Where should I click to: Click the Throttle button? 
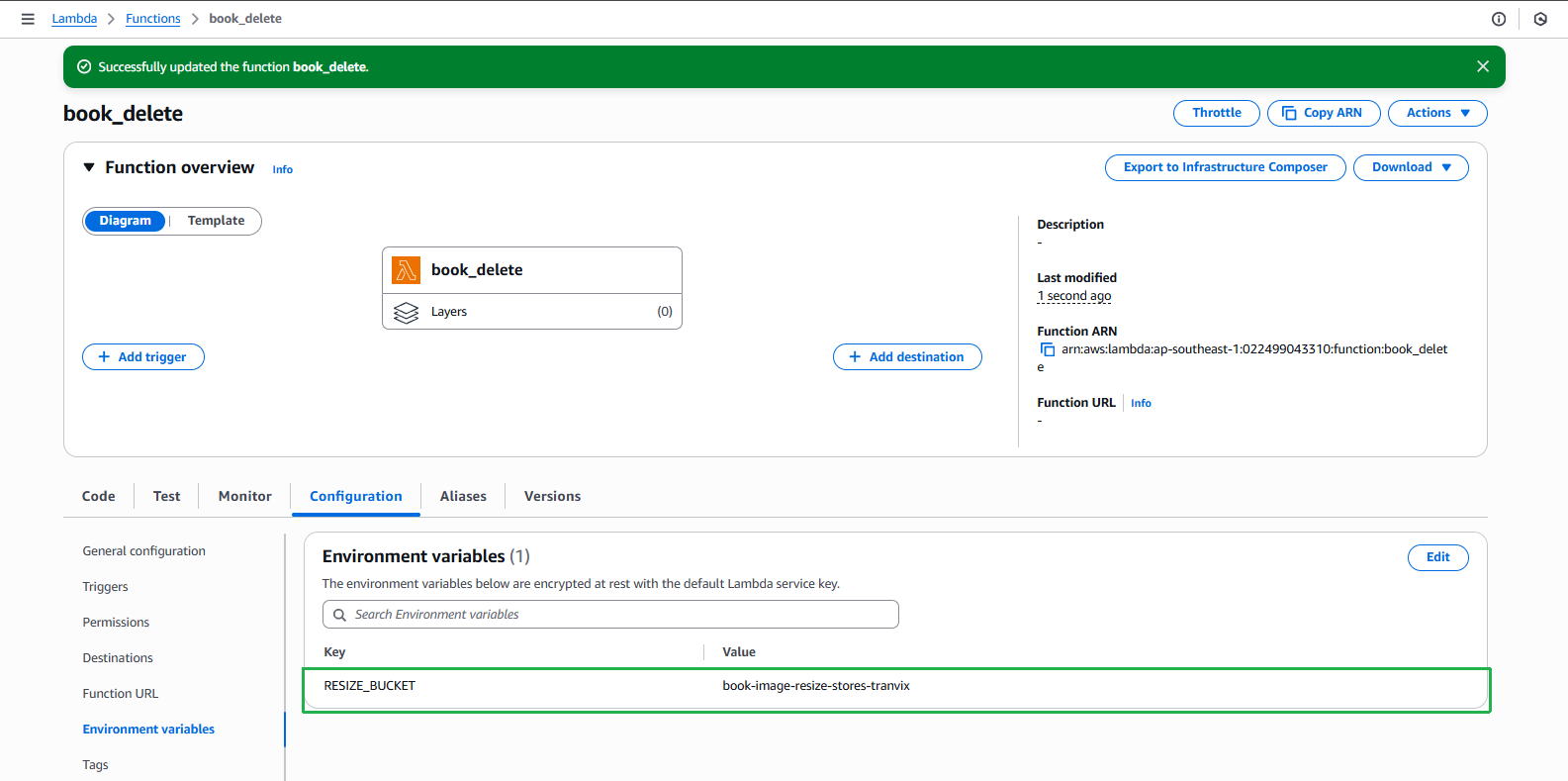(x=1217, y=113)
